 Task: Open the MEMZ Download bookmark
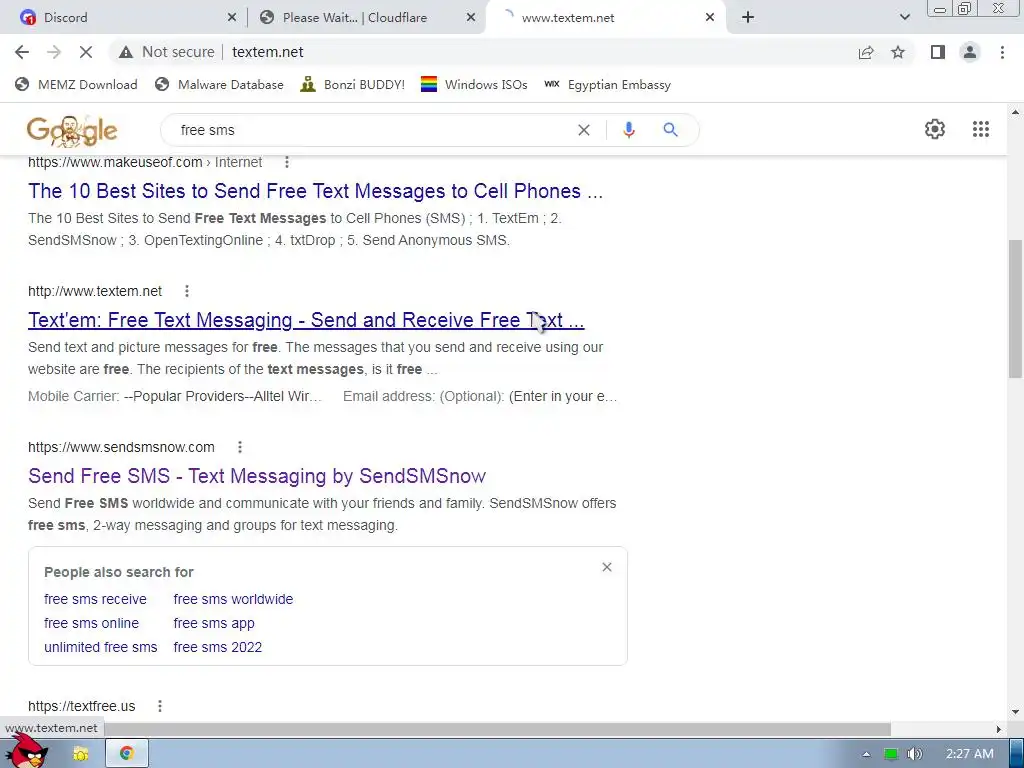[x=76, y=85]
